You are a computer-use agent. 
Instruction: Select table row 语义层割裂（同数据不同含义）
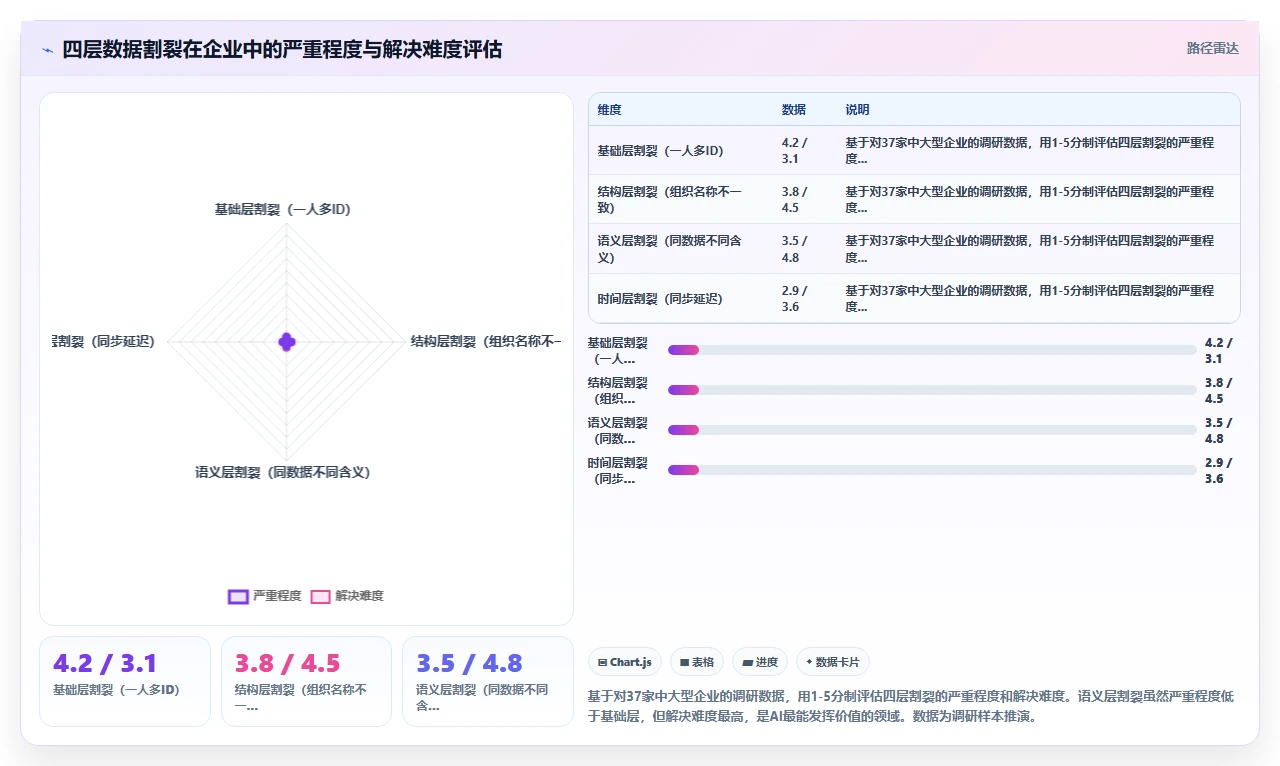pyautogui.click(x=914, y=249)
